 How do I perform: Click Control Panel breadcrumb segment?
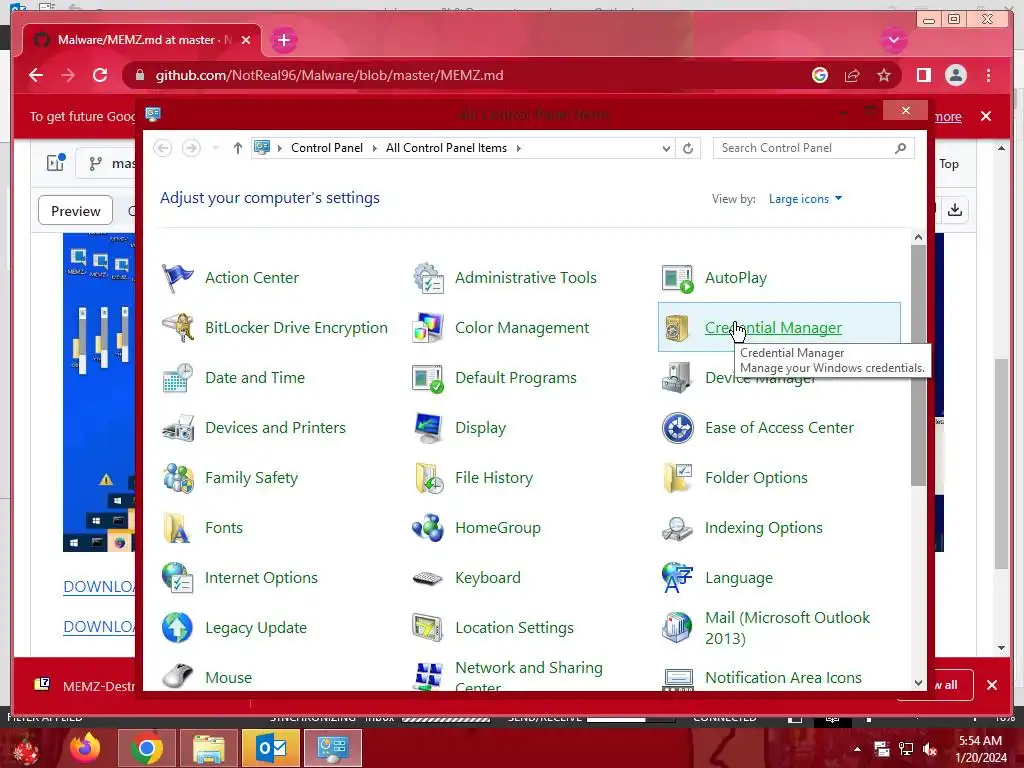[327, 148]
